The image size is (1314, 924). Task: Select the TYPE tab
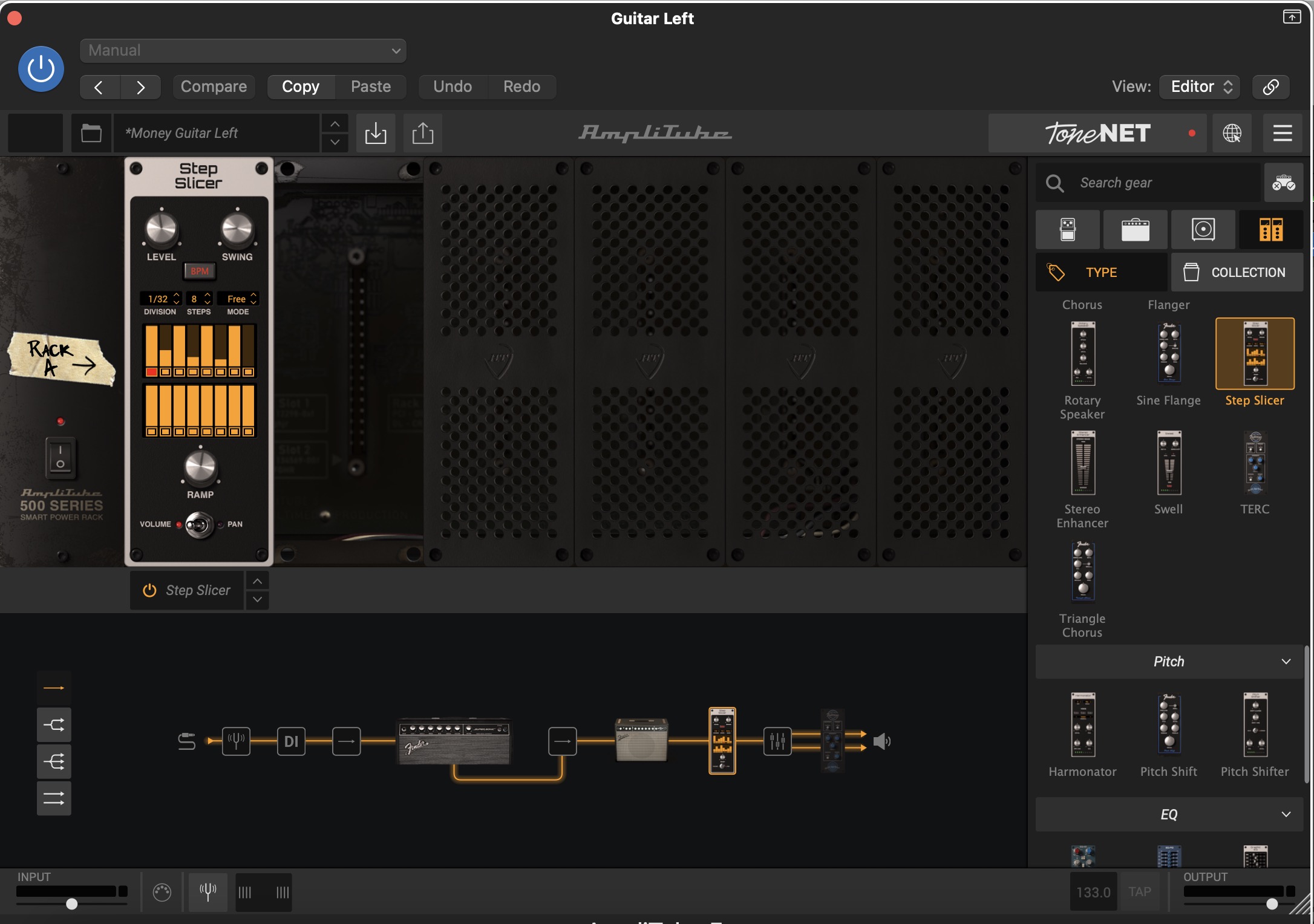click(x=1100, y=273)
